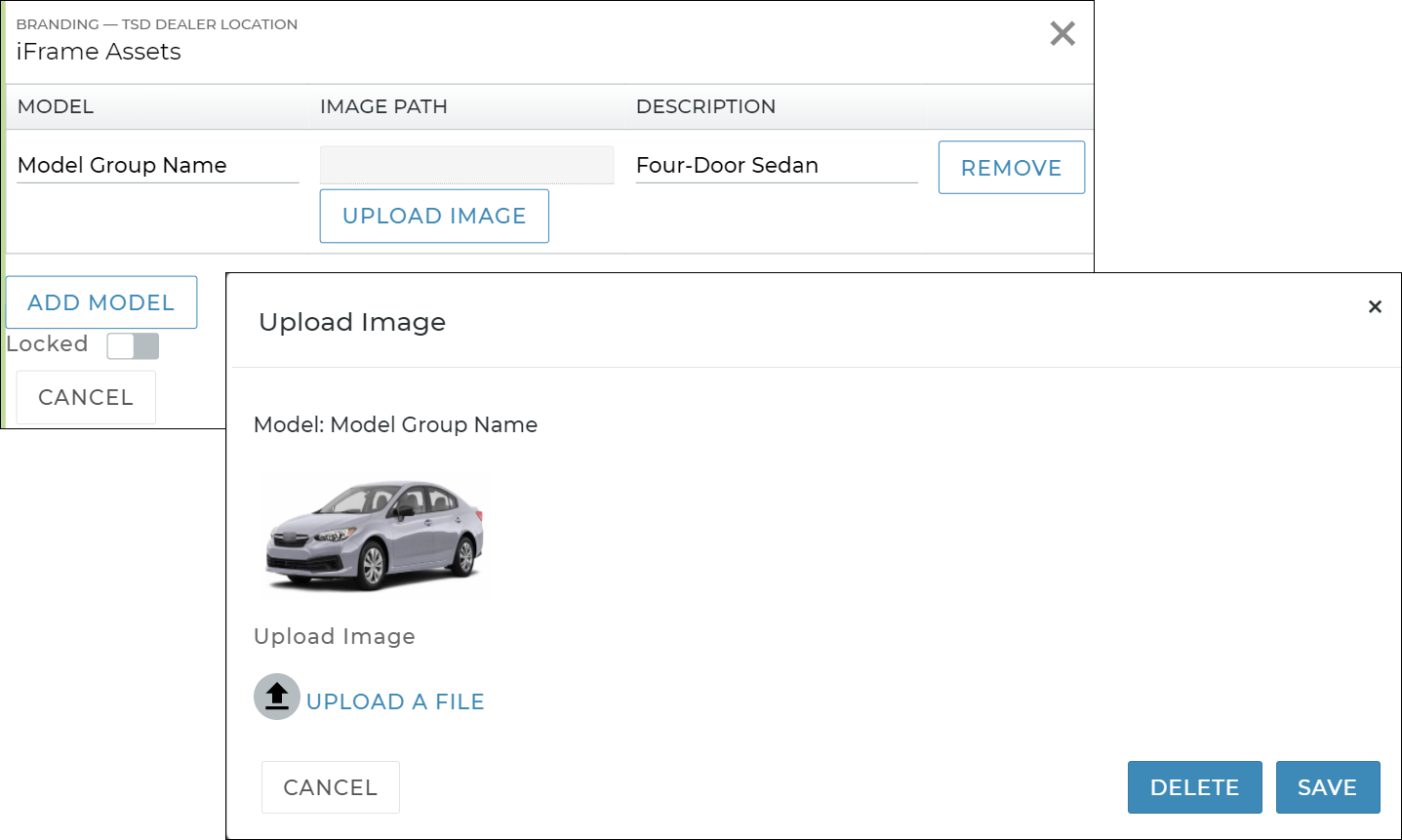Viewport: 1402px width, 840px height.
Task: Open the UPLOAD A FILE link
Action: click(x=395, y=701)
